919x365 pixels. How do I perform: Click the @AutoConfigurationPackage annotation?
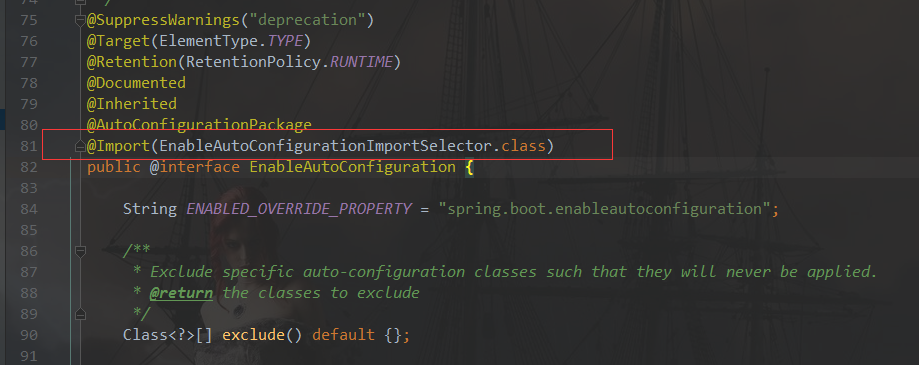tap(199, 125)
